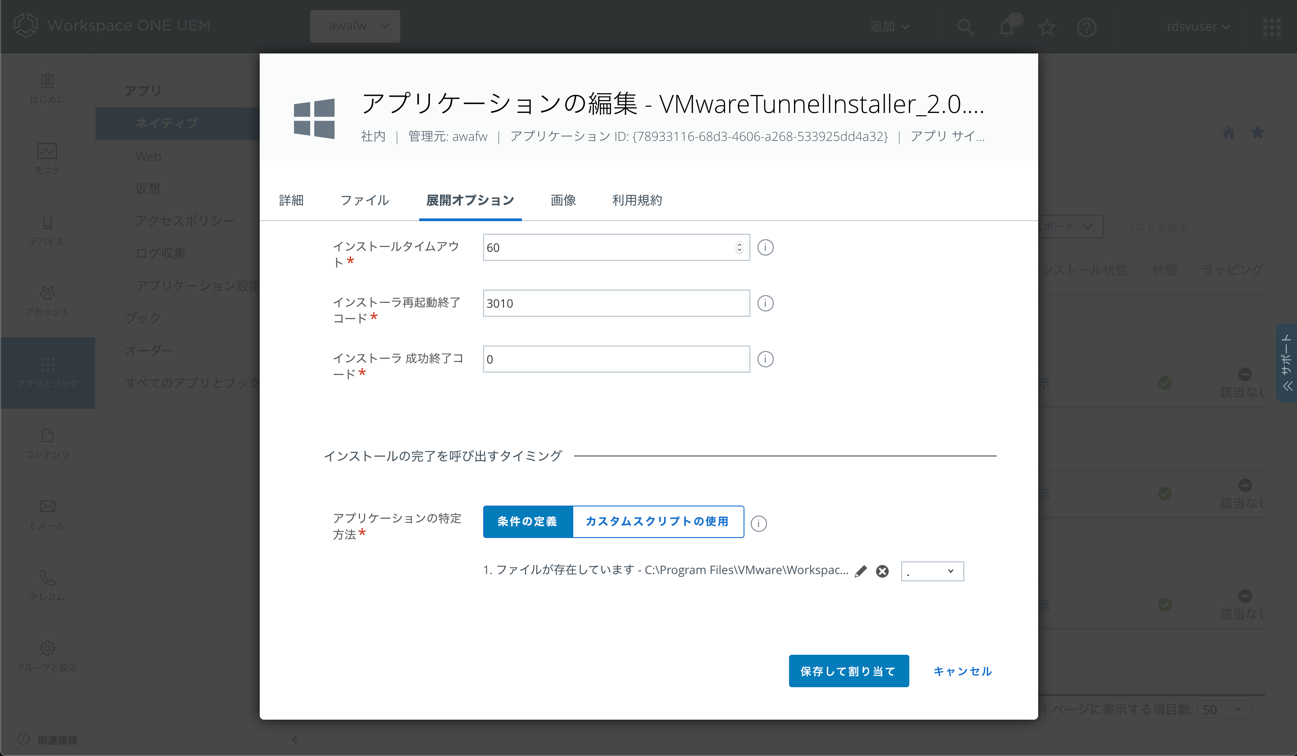Switch to the ファイル tab
Screen dimensions: 1297x756
pyautogui.click(x=364, y=200)
